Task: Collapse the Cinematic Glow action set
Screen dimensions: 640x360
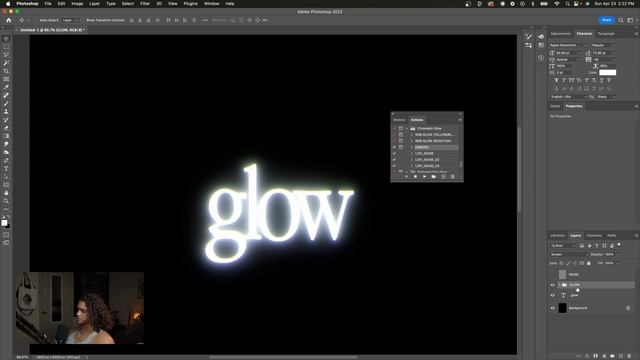Action: pyautogui.click(x=407, y=128)
